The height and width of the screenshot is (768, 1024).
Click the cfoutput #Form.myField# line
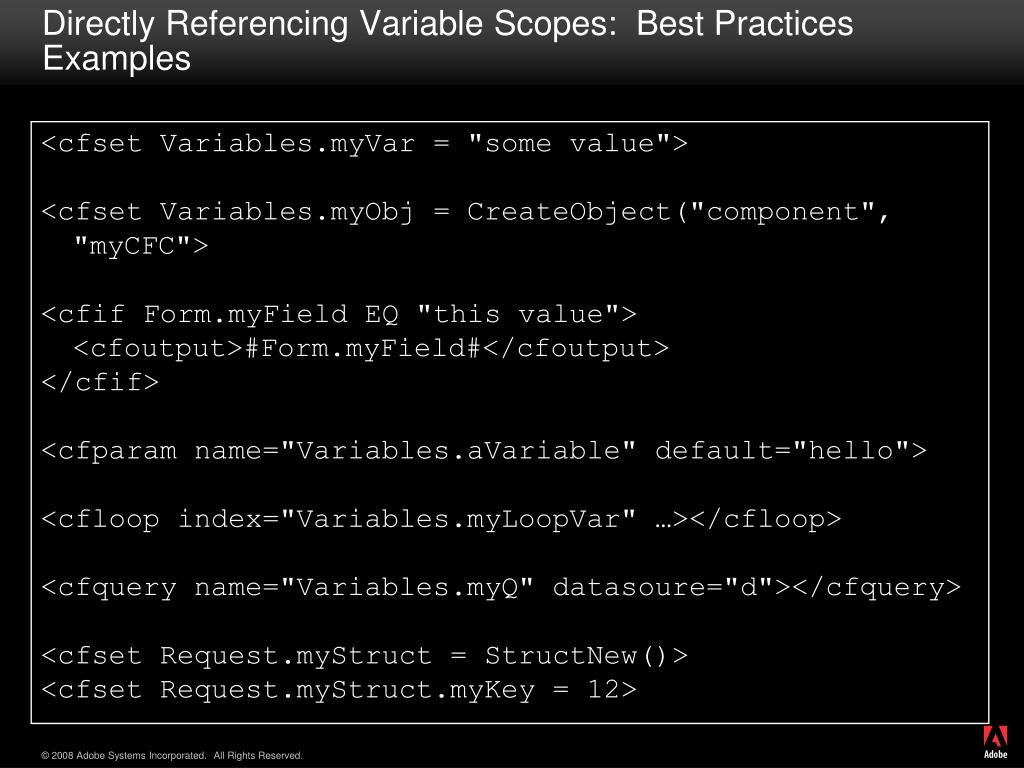coord(371,349)
